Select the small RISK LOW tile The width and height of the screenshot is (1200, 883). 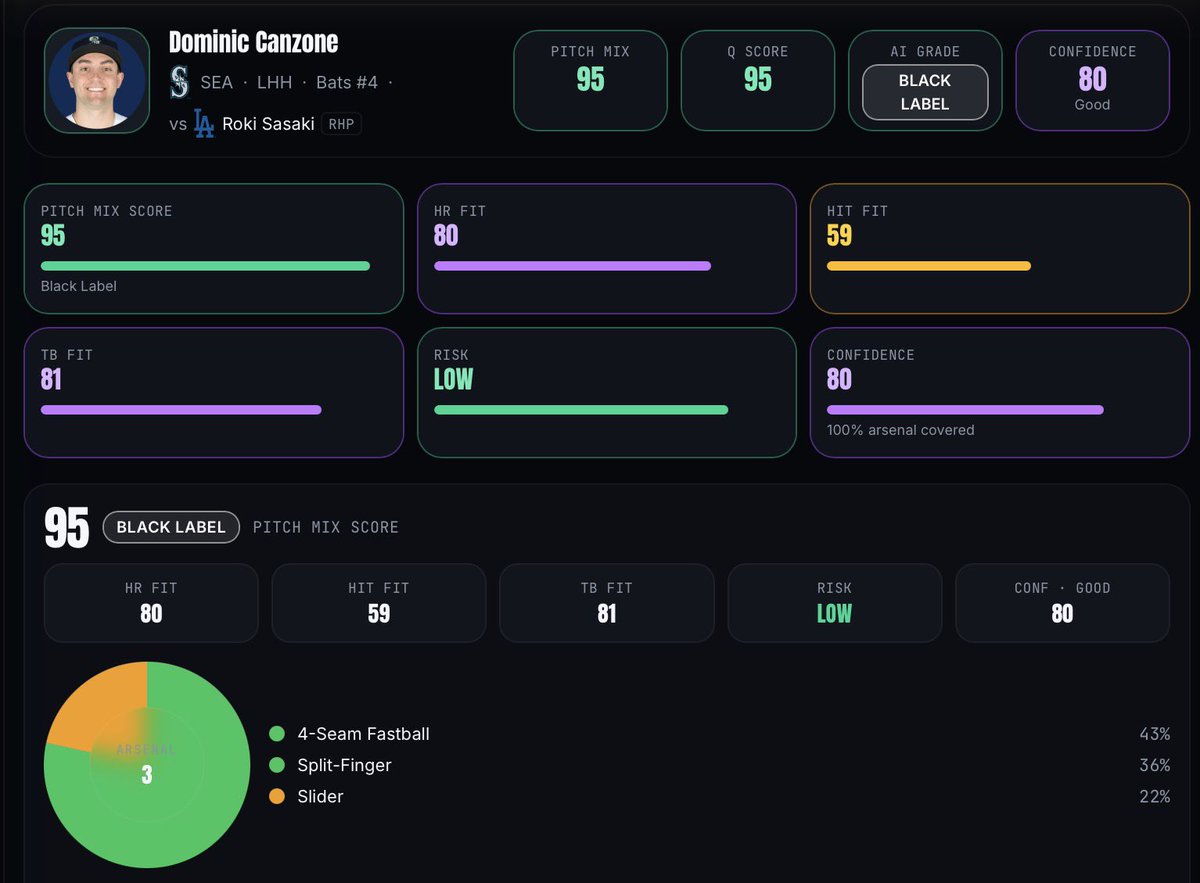pos(835,603)
